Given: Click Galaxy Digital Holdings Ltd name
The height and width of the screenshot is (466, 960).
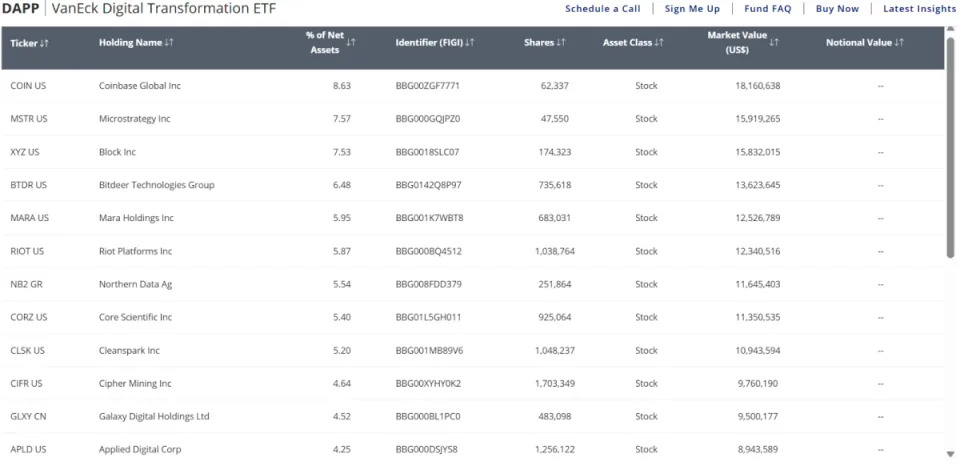Looking at the screenshot, I should [154, 416].
